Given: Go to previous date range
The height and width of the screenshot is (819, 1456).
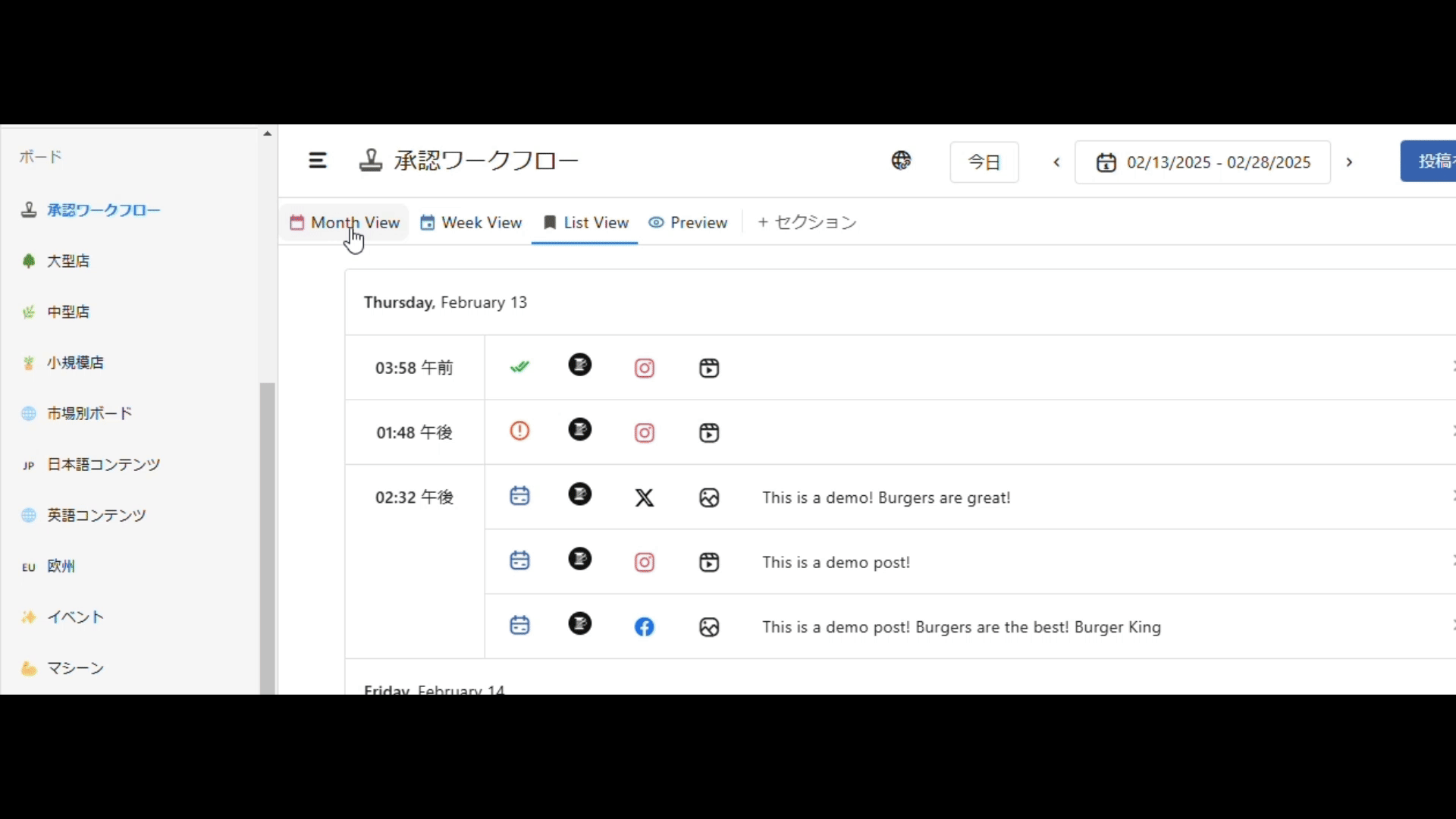Looking at the screenshot, I should click(1057, 162).
